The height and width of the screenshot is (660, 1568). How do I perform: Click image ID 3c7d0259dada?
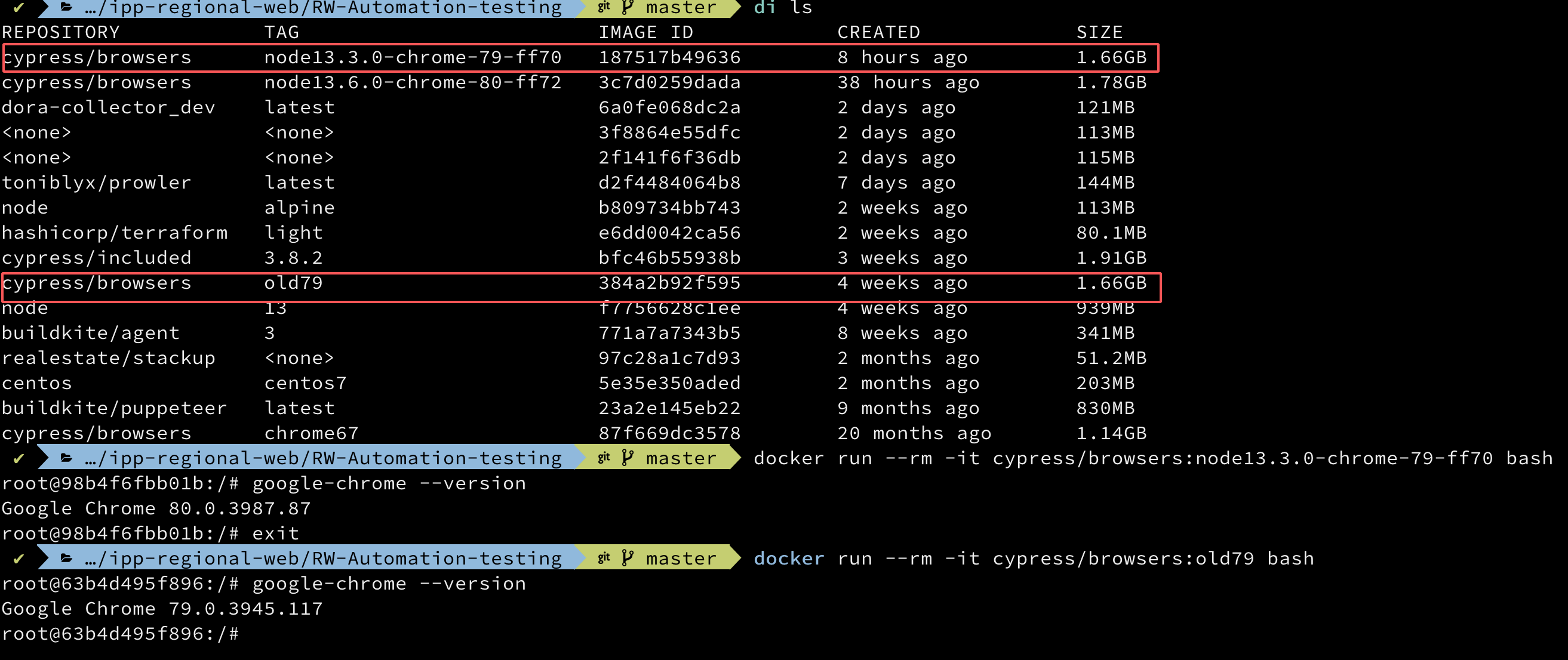coord(669,82)
